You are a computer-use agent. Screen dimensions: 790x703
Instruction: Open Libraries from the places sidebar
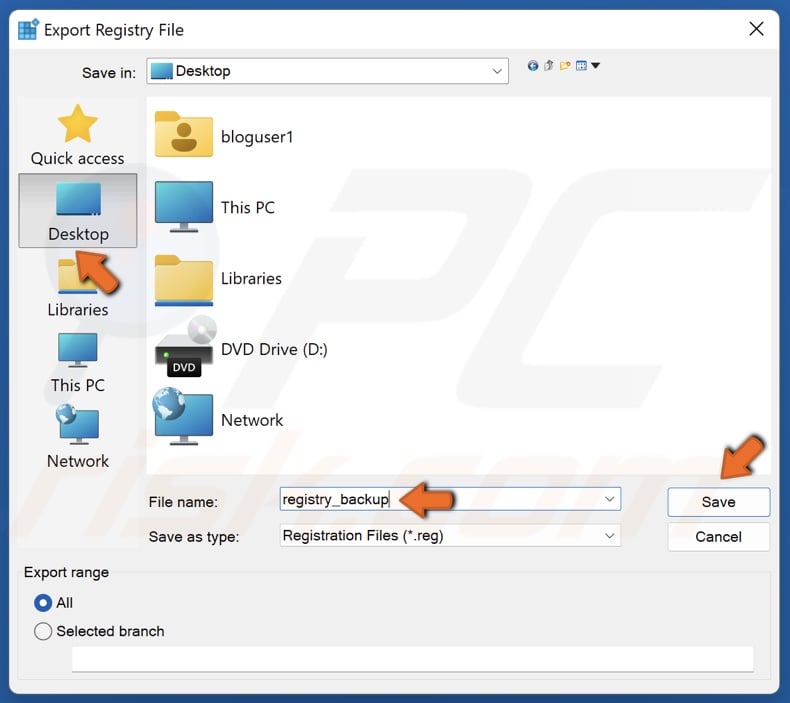point(78,288)
